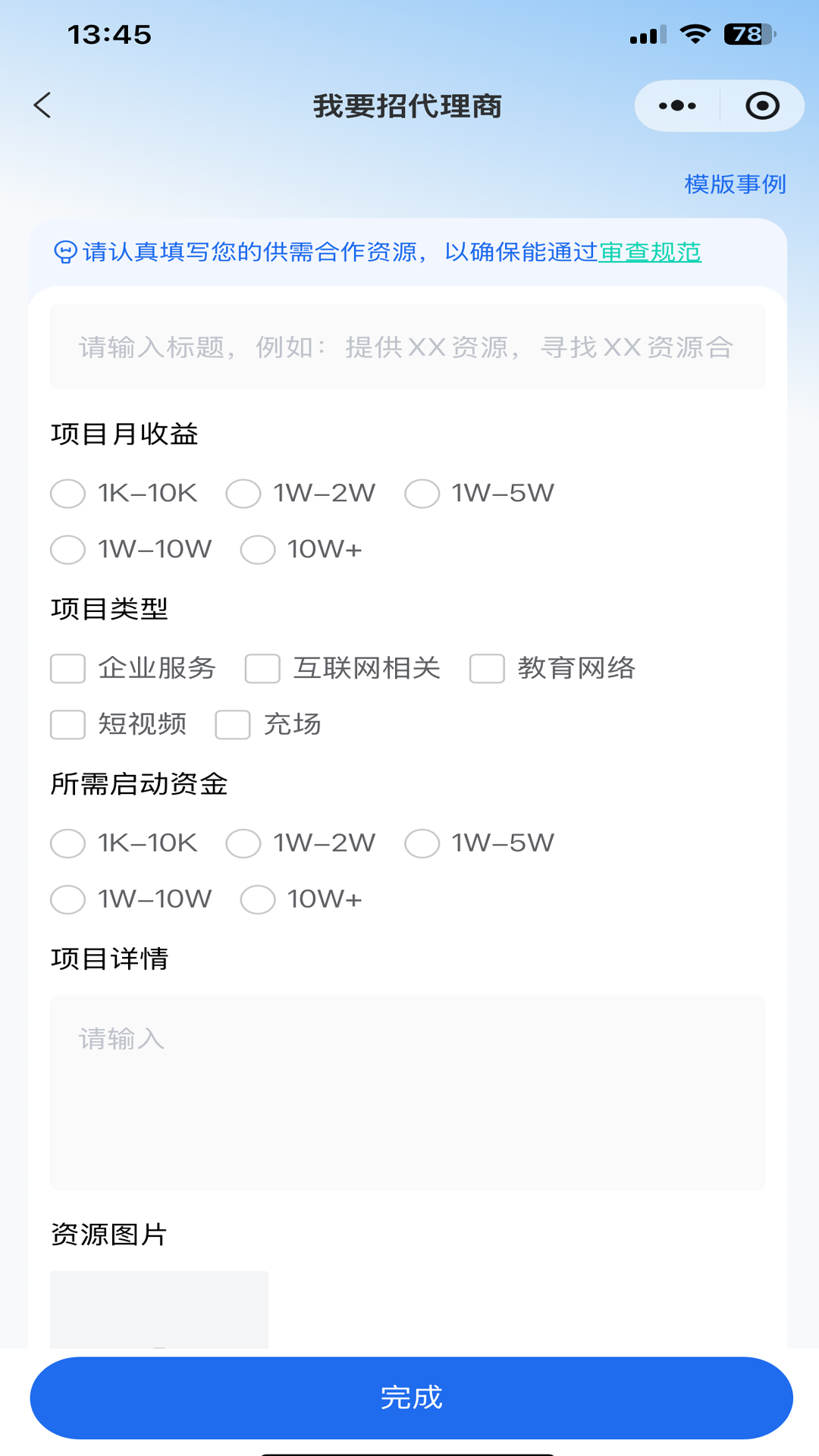The width and height of the screenshot is (819, 1456).
Task: Select 1W–5W under 所需启动资金
Action: 422,843
